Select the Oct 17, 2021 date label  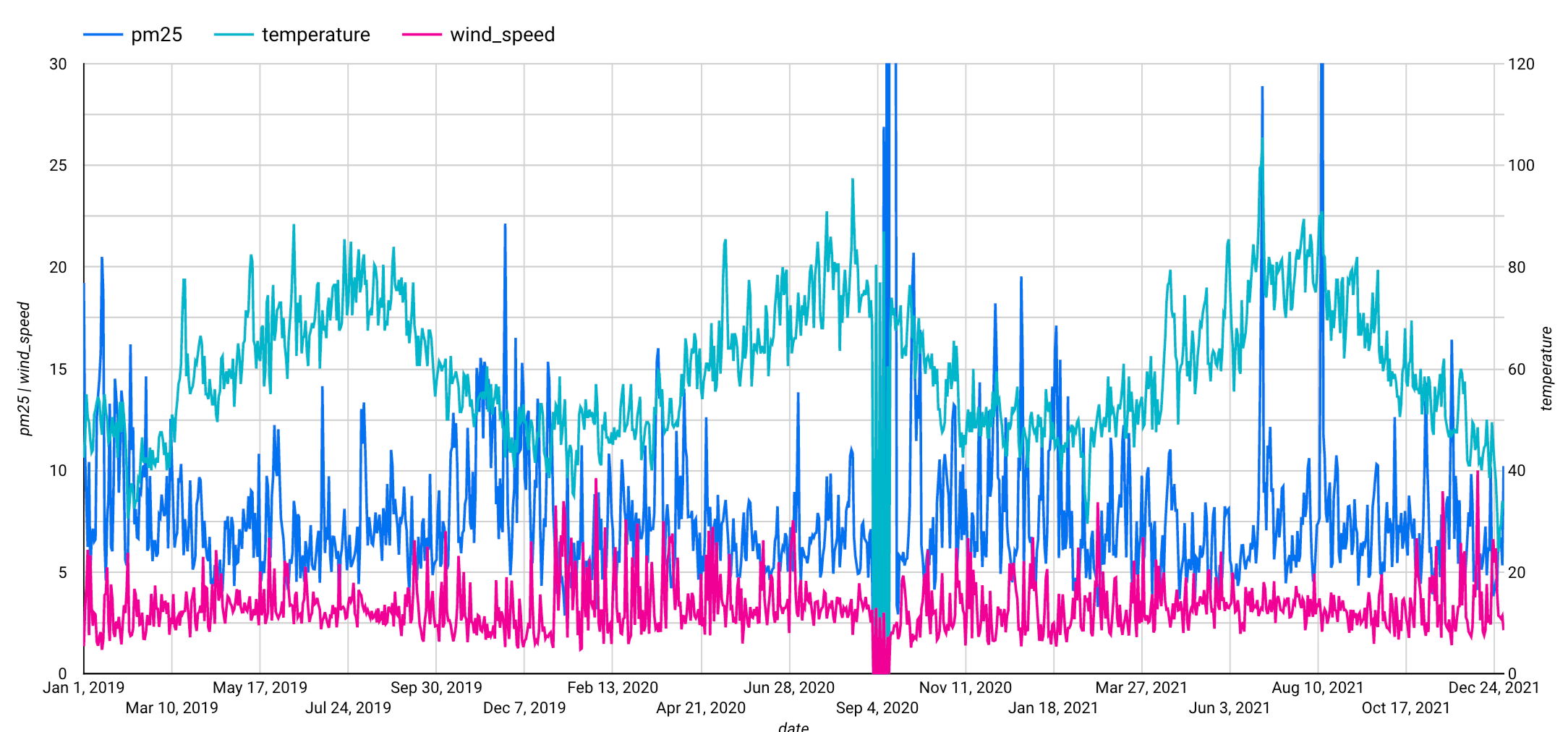[1406, 707]
